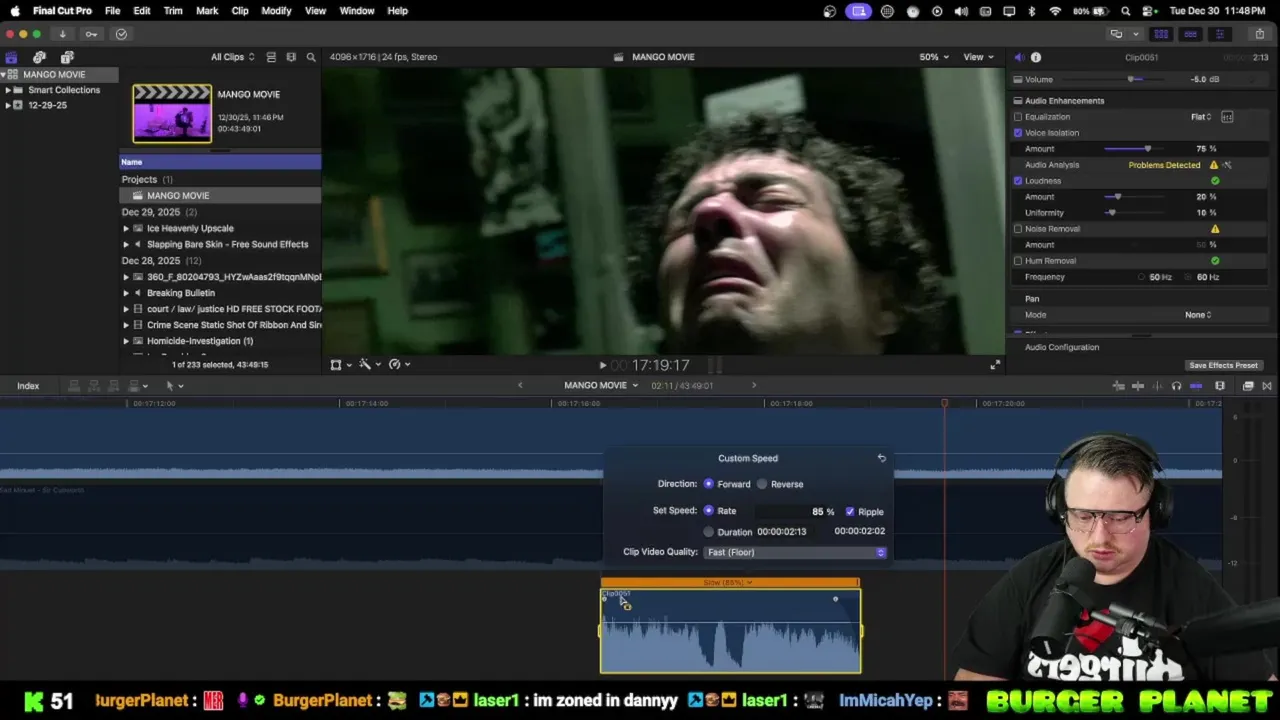This screenshot has width=1280, height=720.
Task: Uncheck Voice Isolation checkbox
Action: coord(1018,133)
